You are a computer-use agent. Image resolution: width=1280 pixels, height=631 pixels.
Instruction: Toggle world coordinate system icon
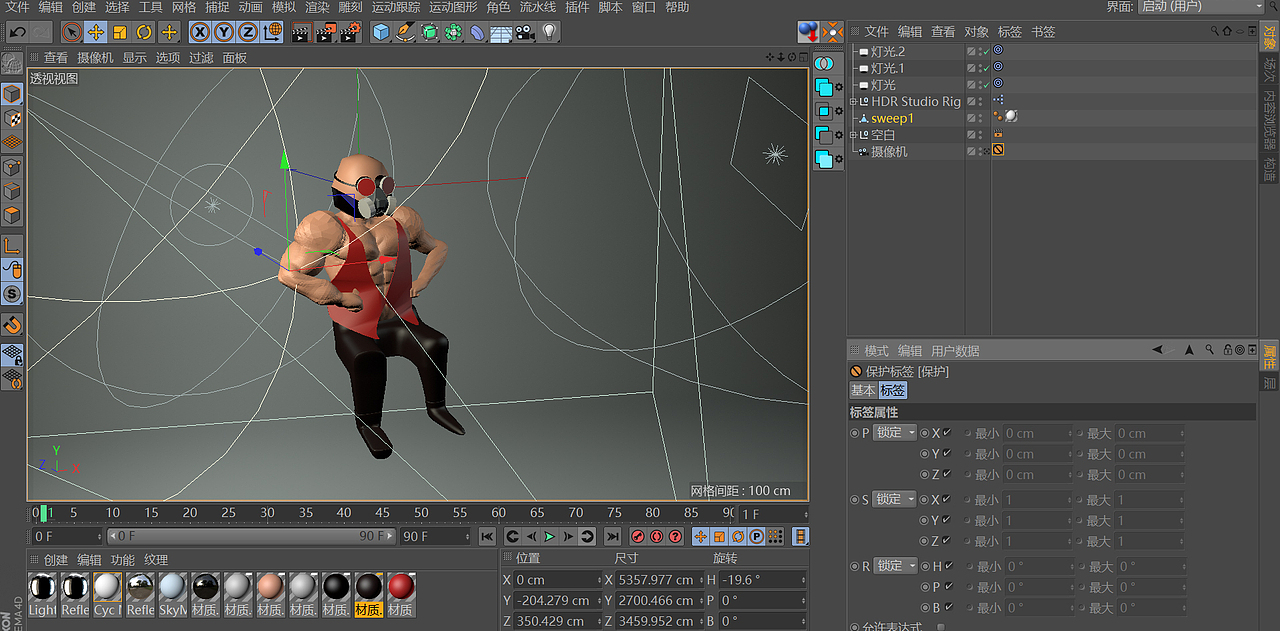pos(272,32)
